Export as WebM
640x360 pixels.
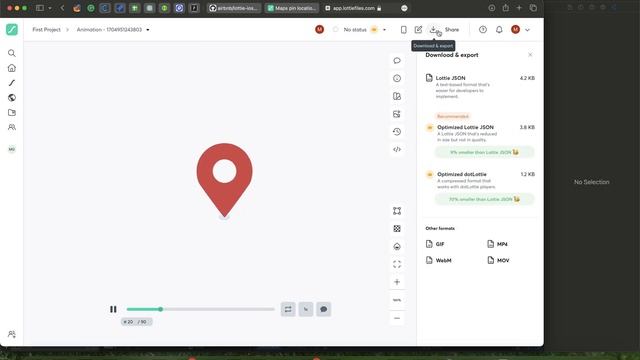pos(438,260)
